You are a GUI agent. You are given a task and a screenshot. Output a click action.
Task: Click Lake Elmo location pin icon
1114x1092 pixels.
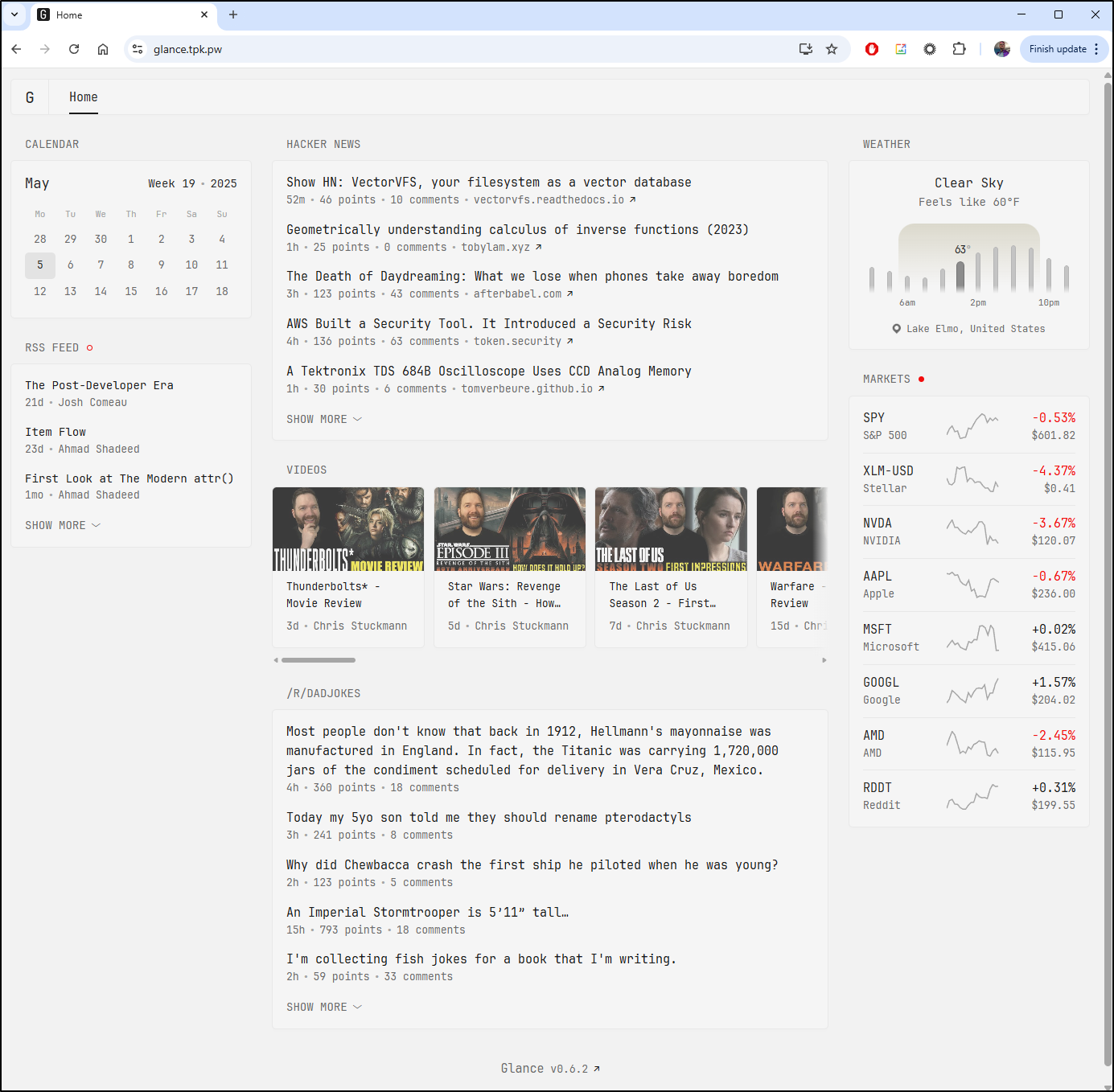point(897,329)
